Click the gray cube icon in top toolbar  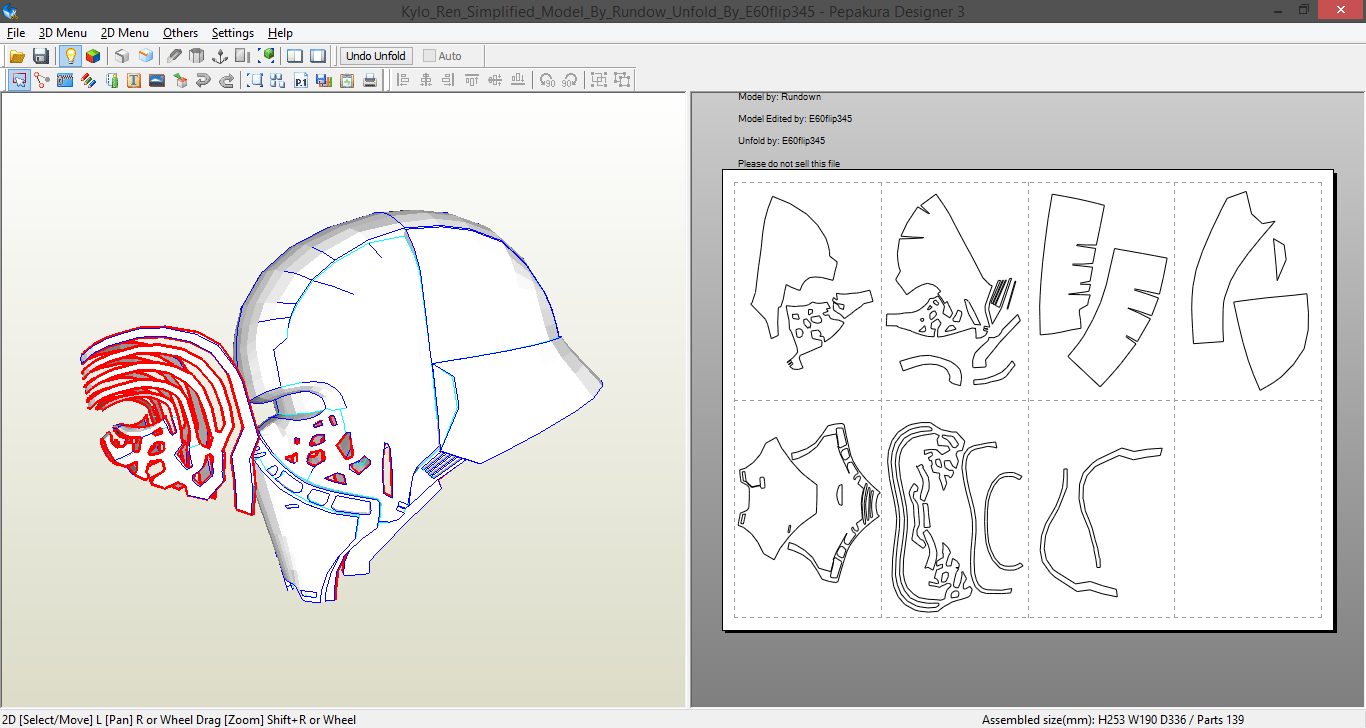point(122,56)
